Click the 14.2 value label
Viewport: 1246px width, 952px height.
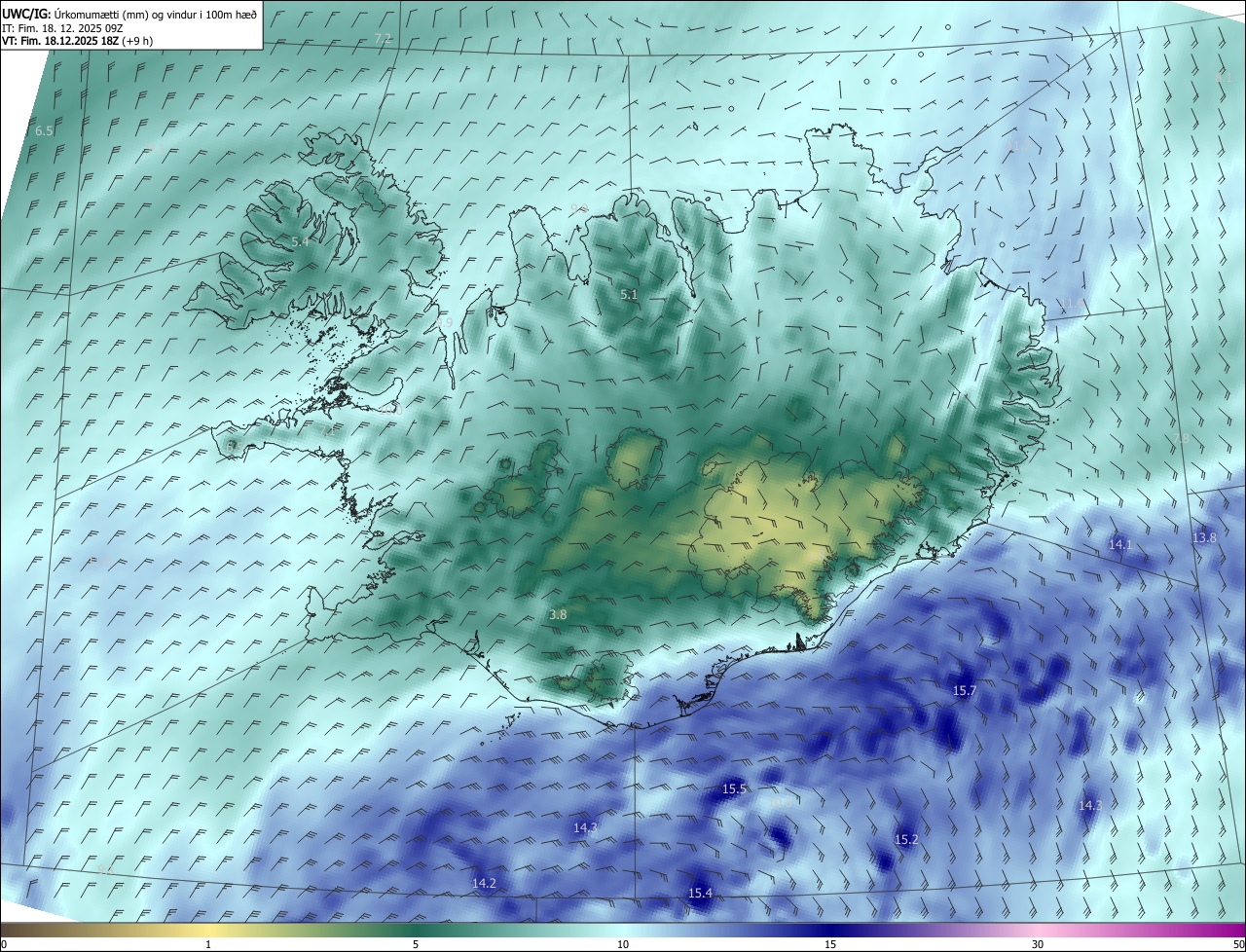[484, 883]
